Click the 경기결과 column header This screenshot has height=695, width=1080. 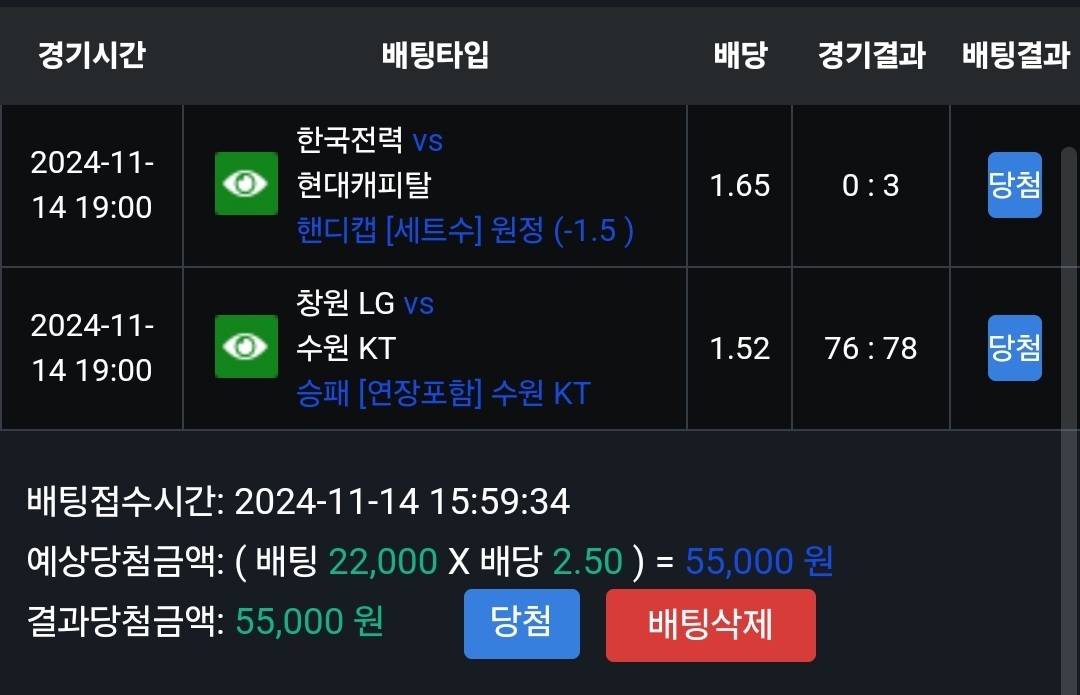(871, 55)
